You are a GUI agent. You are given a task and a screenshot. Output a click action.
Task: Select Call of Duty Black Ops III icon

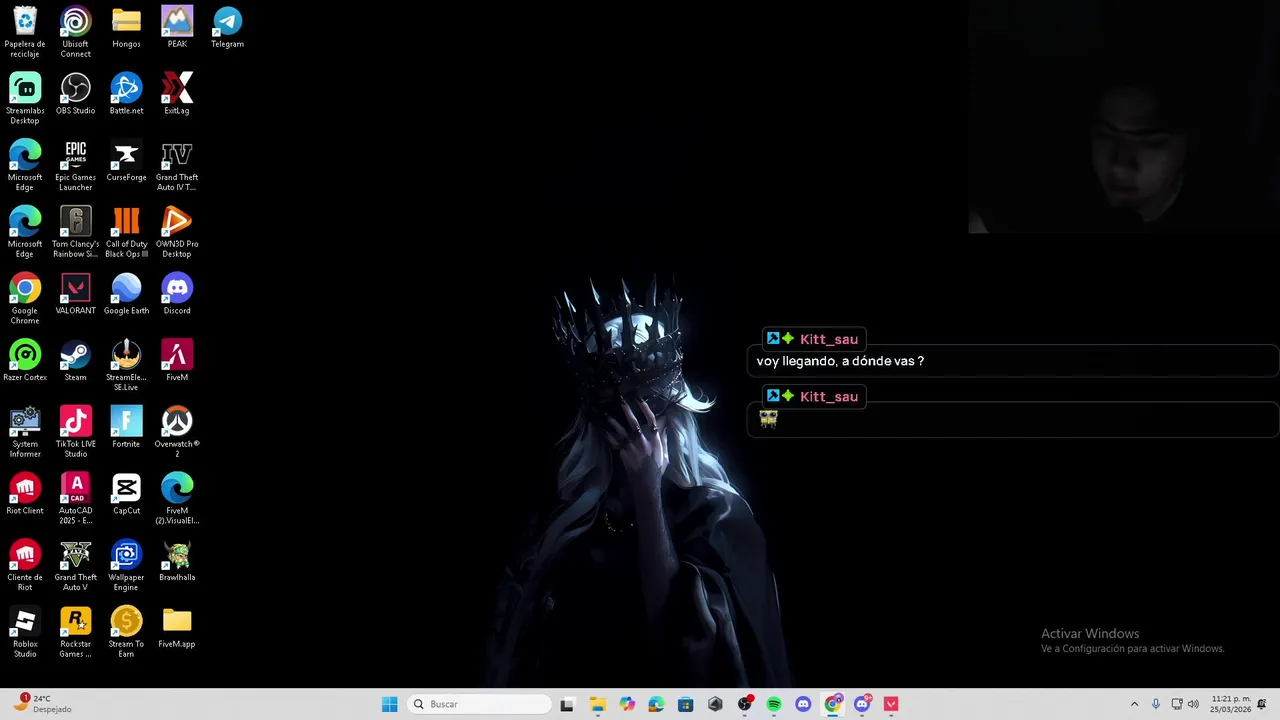pos(126,233)
